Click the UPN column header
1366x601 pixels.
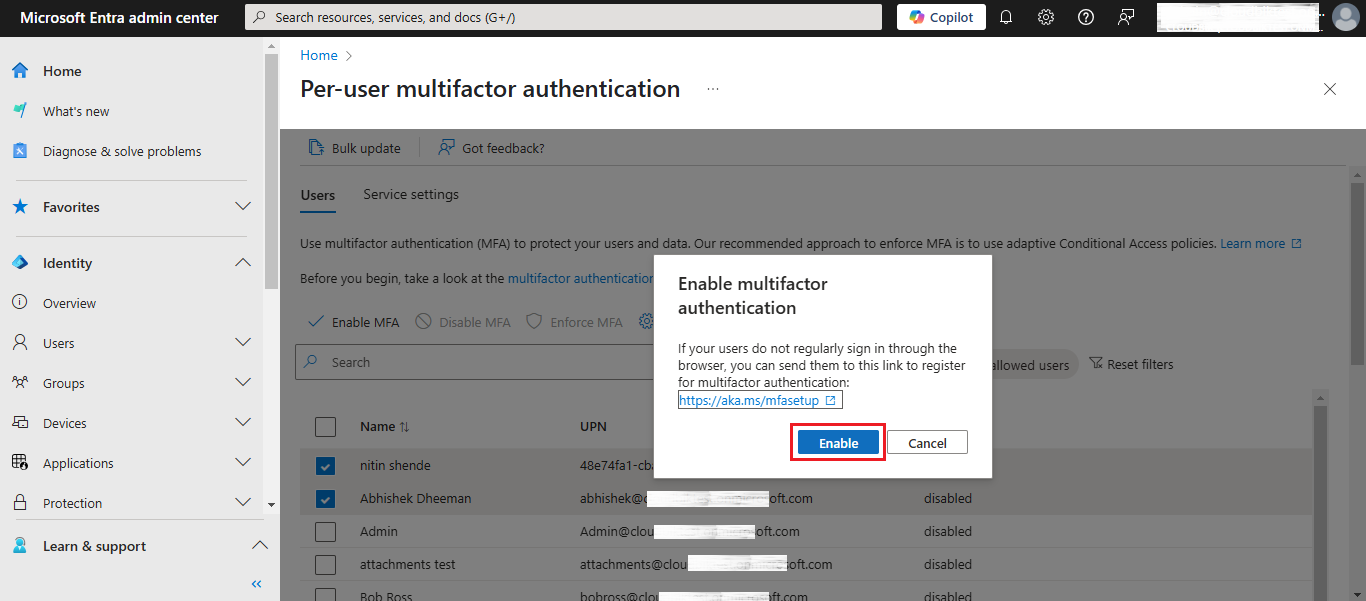594,426
